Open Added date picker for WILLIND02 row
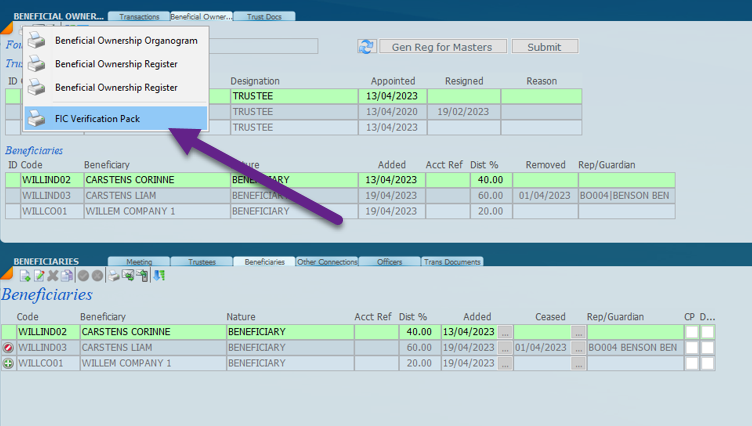This screenshot has height=426, width=752. [x=505, y=332]
